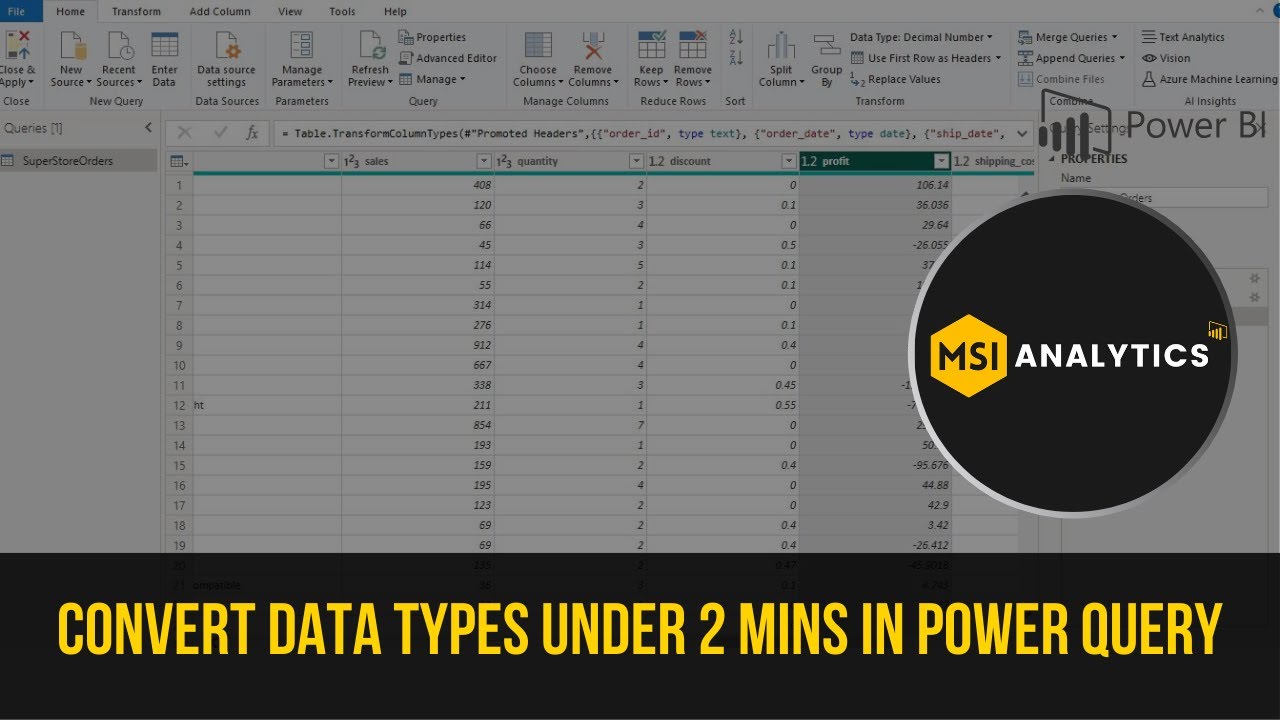Open the Recent Sources icon
This screenshot has height=720, width=1280.
(x=118, y=46)
